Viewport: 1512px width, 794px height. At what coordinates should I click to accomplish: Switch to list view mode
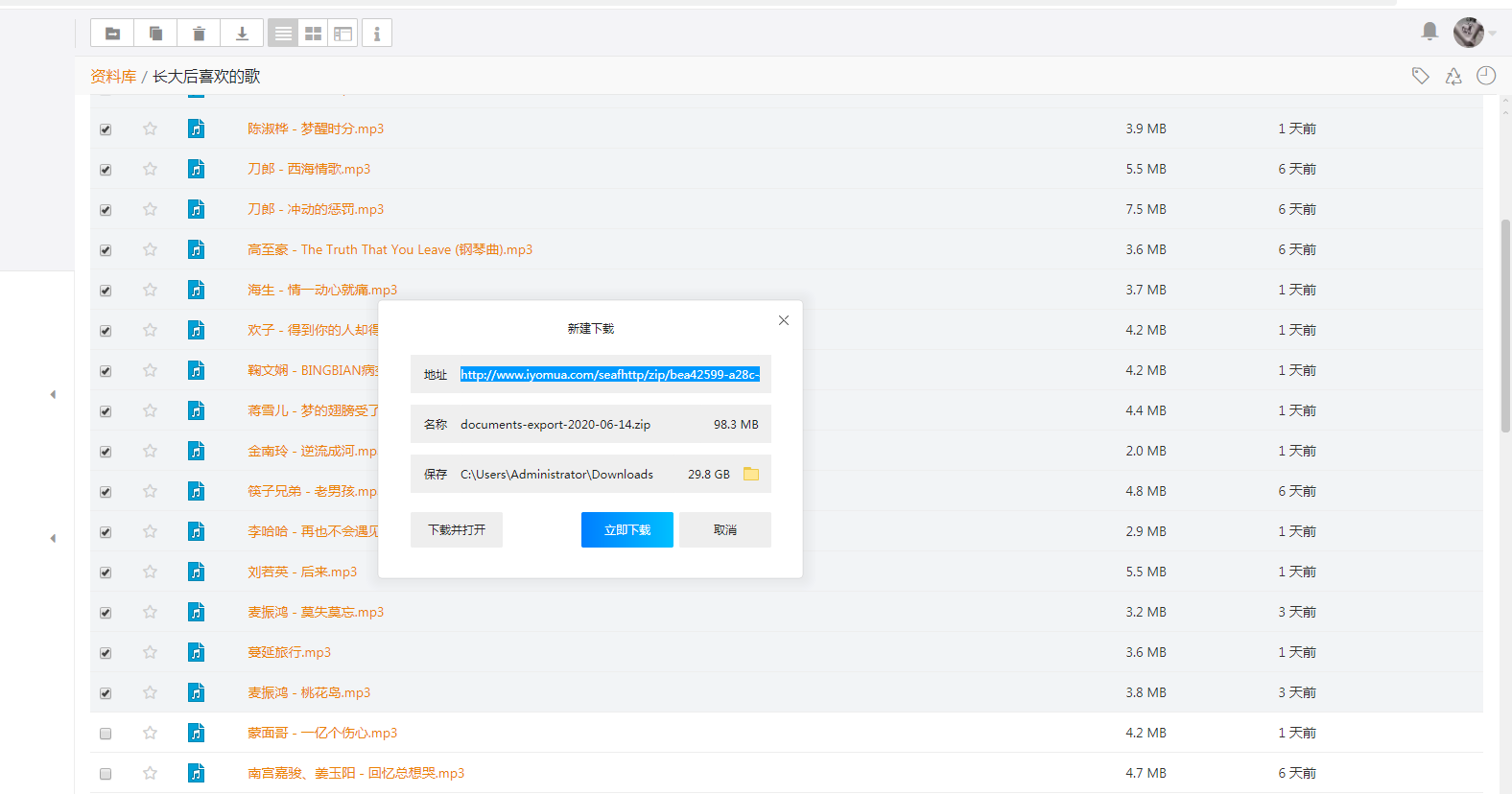pos(283,34)
